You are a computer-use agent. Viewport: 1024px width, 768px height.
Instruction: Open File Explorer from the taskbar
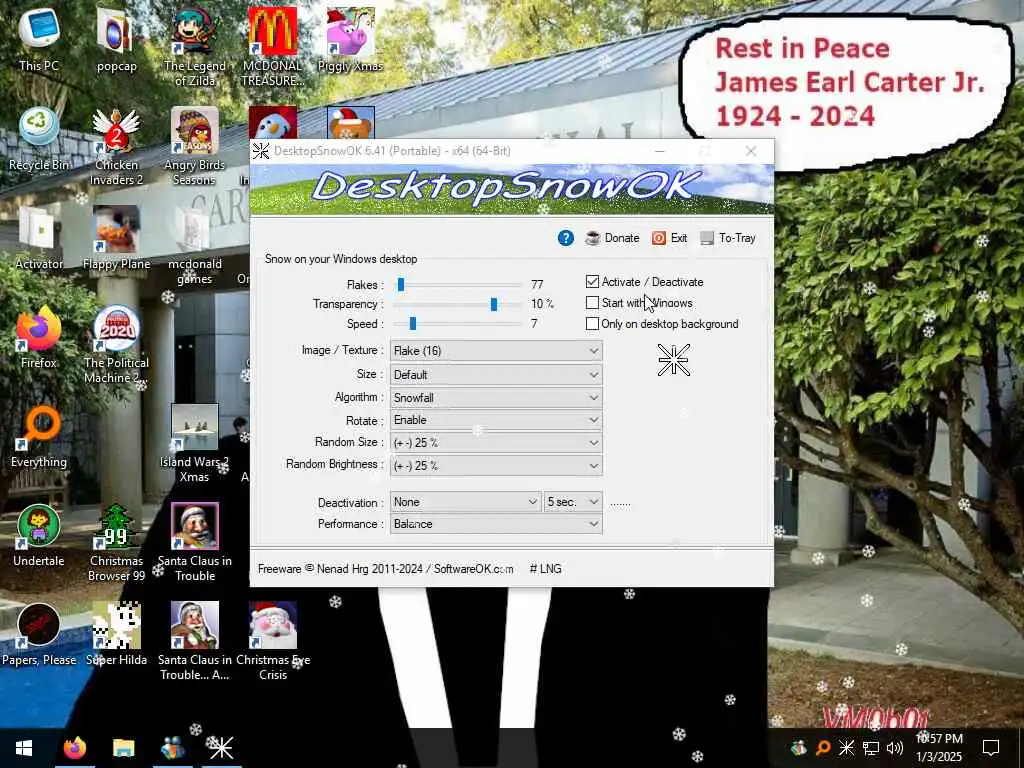(123, 748)
